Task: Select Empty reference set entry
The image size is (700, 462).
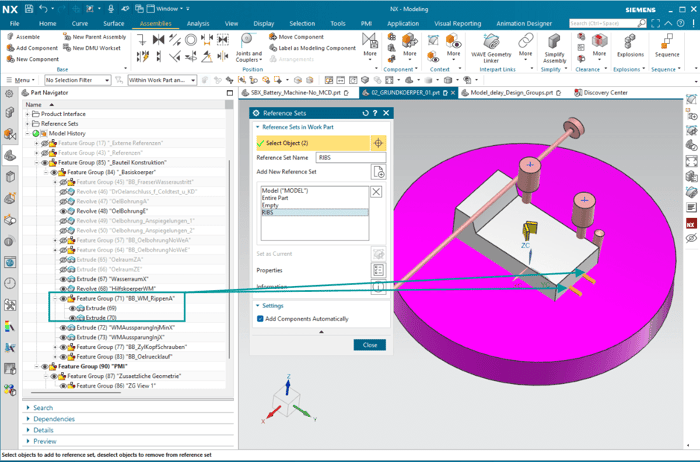Action: pyautogui.click(x=315, y=205)
